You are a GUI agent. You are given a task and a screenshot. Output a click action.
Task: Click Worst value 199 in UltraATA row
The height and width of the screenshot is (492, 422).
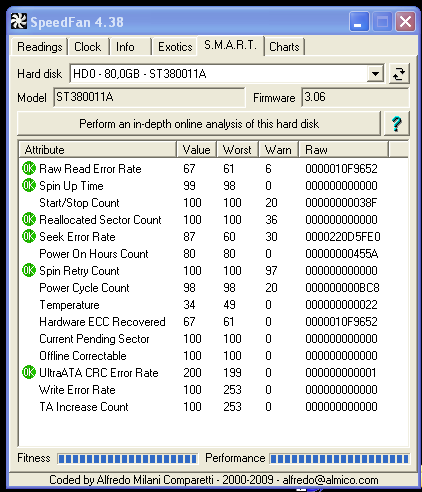click(x=232, y=373)
